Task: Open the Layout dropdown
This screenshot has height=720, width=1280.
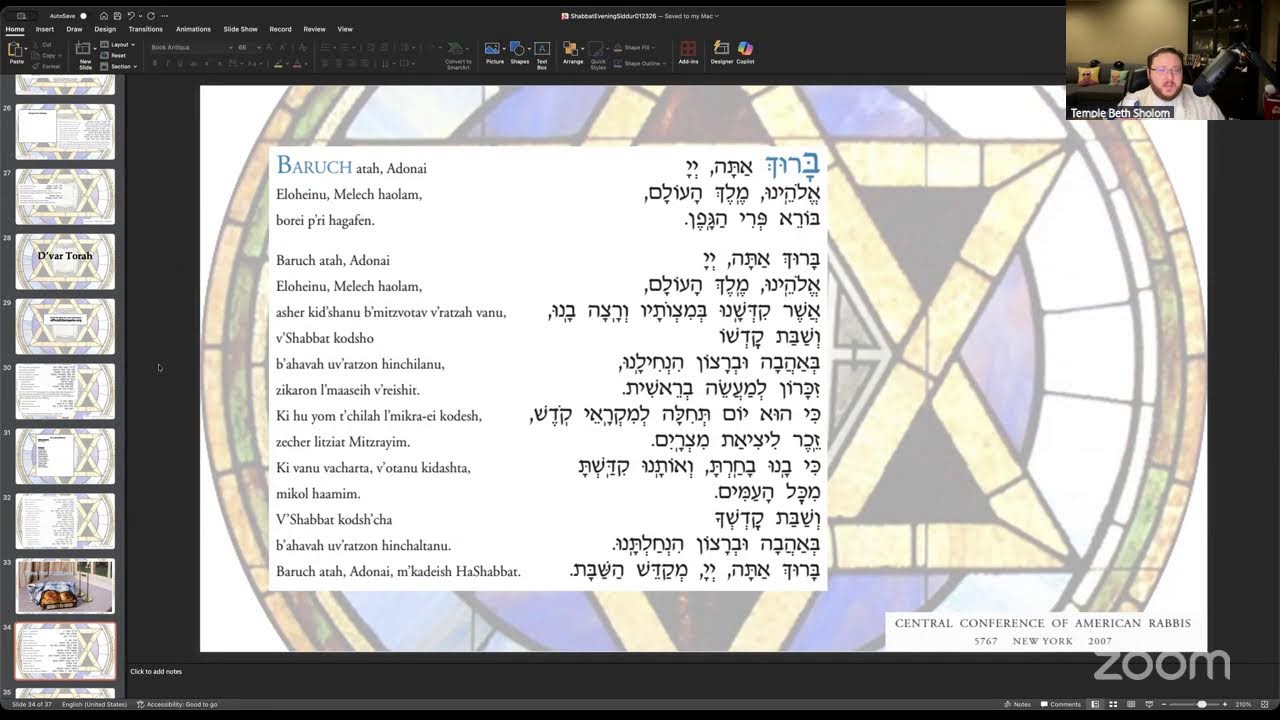Action: [x=119, y=45]
